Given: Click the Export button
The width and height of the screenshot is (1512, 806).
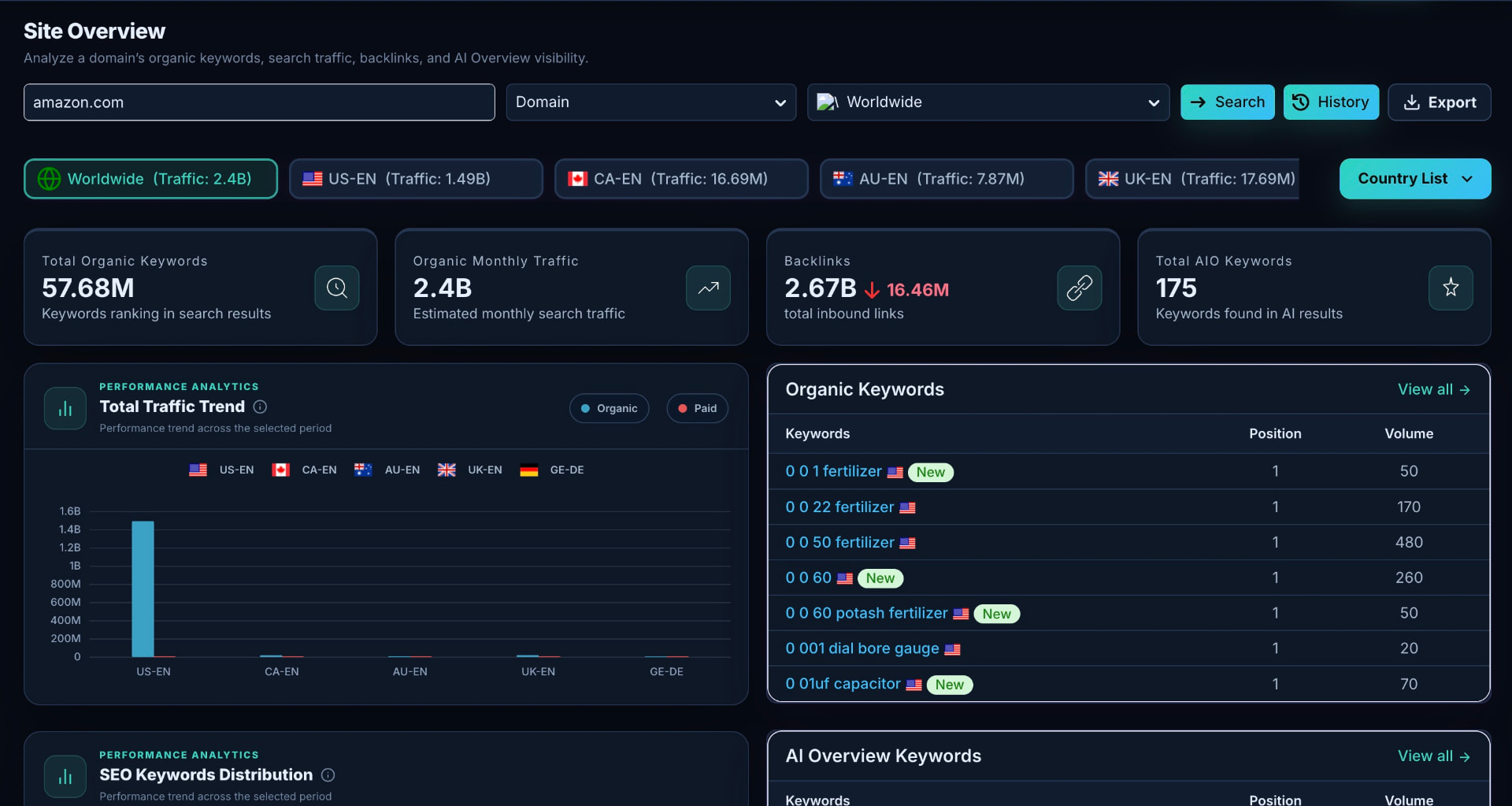Looking at the screenshot, I should pyautogui.click(x=1440, y=102).
